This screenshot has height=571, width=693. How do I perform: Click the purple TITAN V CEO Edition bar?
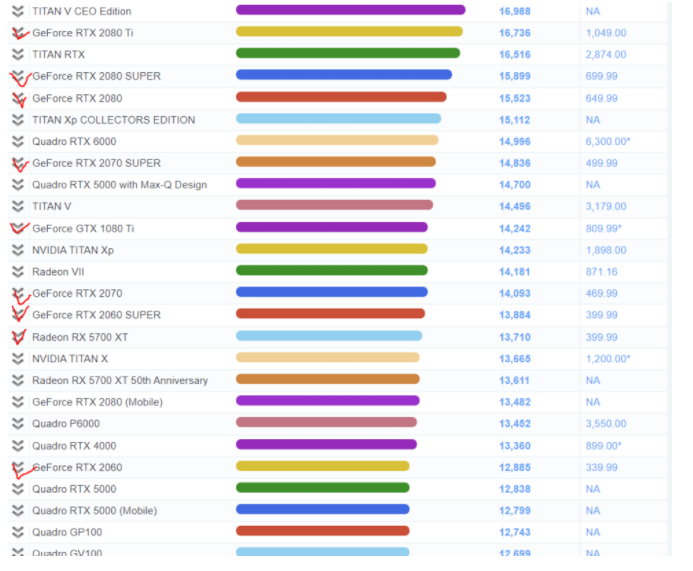350,10
